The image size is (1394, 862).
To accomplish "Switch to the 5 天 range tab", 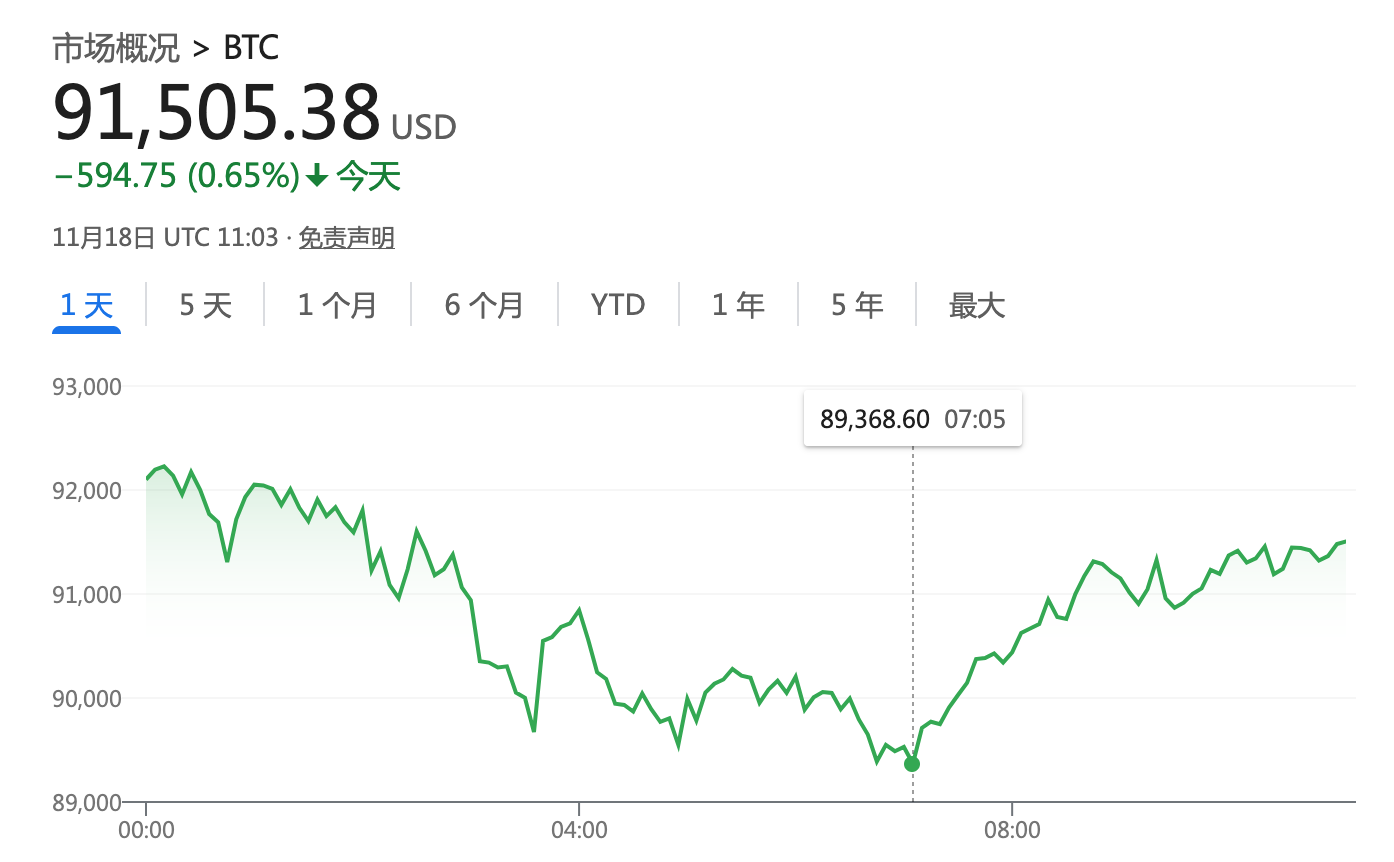I will point(206,305).
